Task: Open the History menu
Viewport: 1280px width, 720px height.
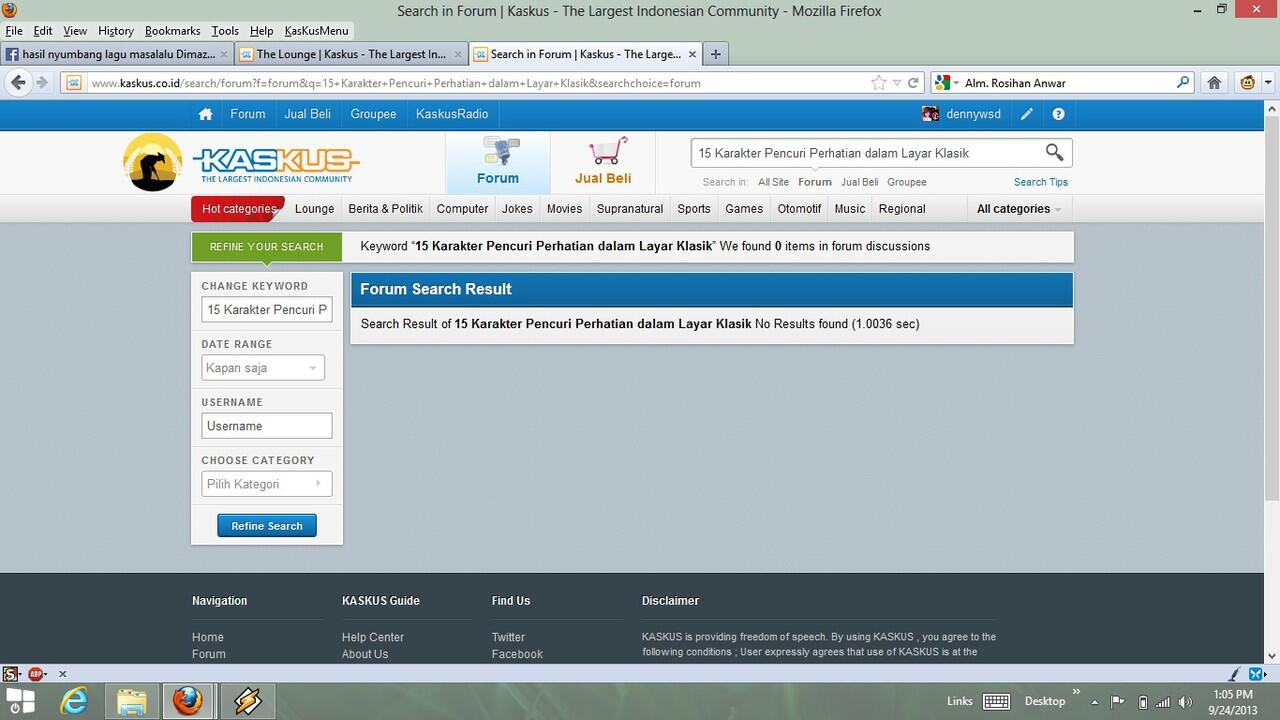Action: [x=116, y=31]
